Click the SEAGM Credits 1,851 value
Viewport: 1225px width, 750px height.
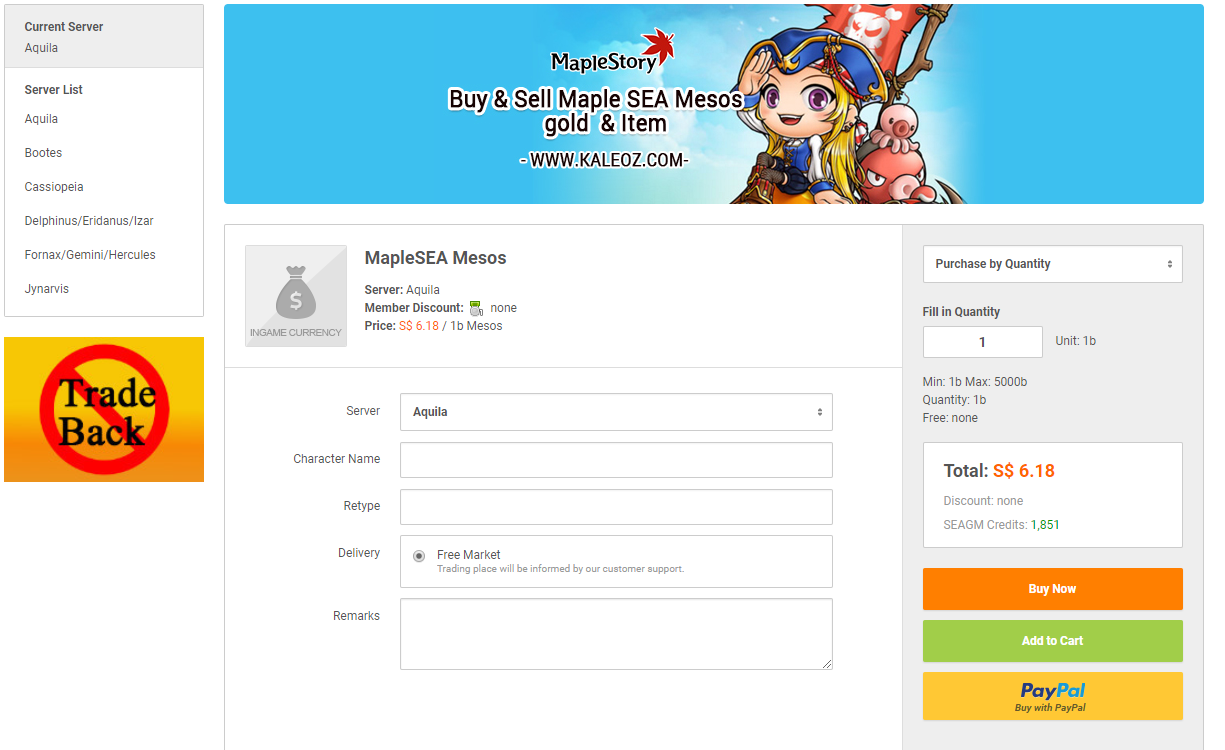click(x=1045, y=525)
